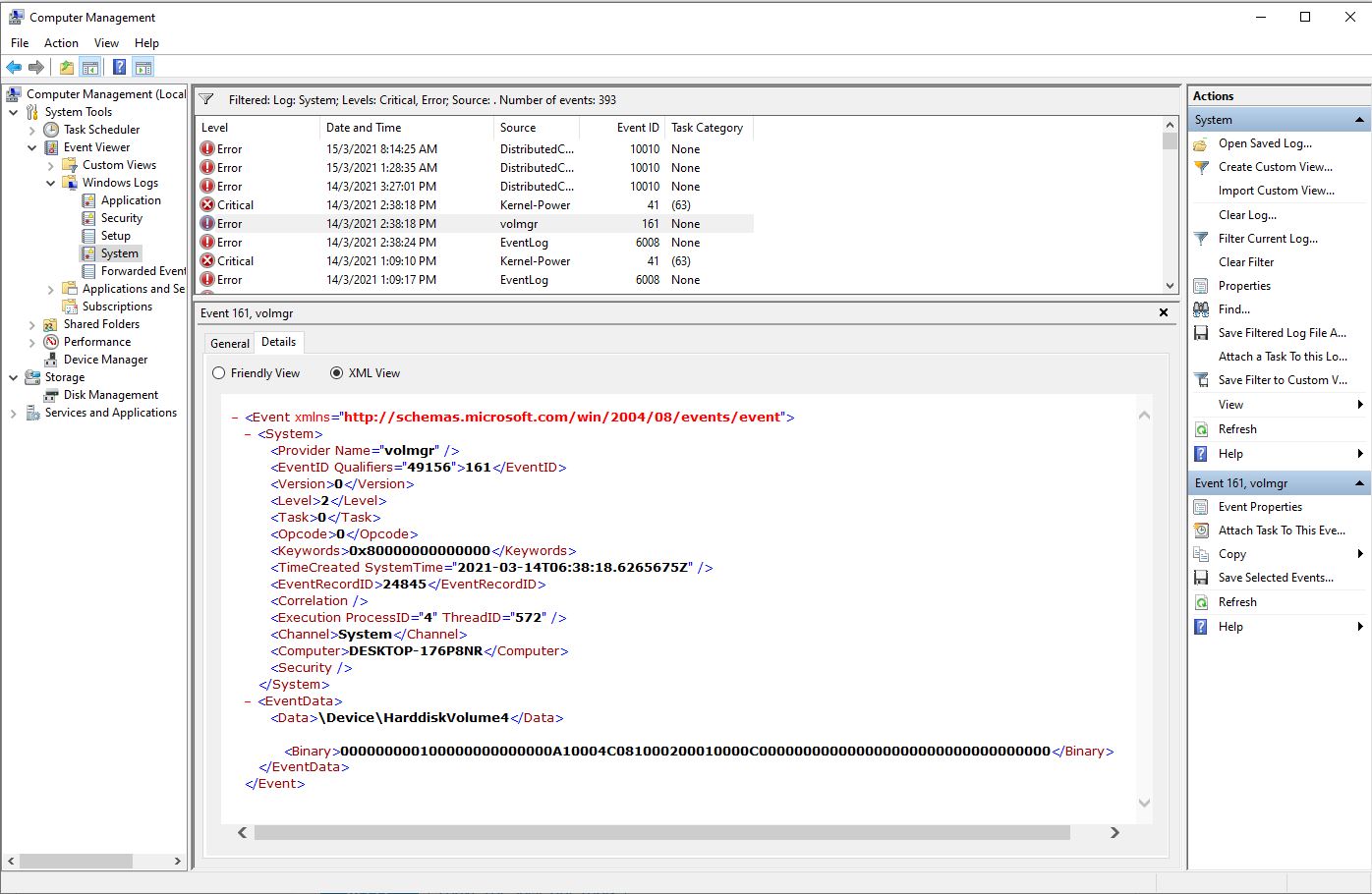Screen dimensions: 1372x894
Task: Open the Action menu
Action: 61,42
